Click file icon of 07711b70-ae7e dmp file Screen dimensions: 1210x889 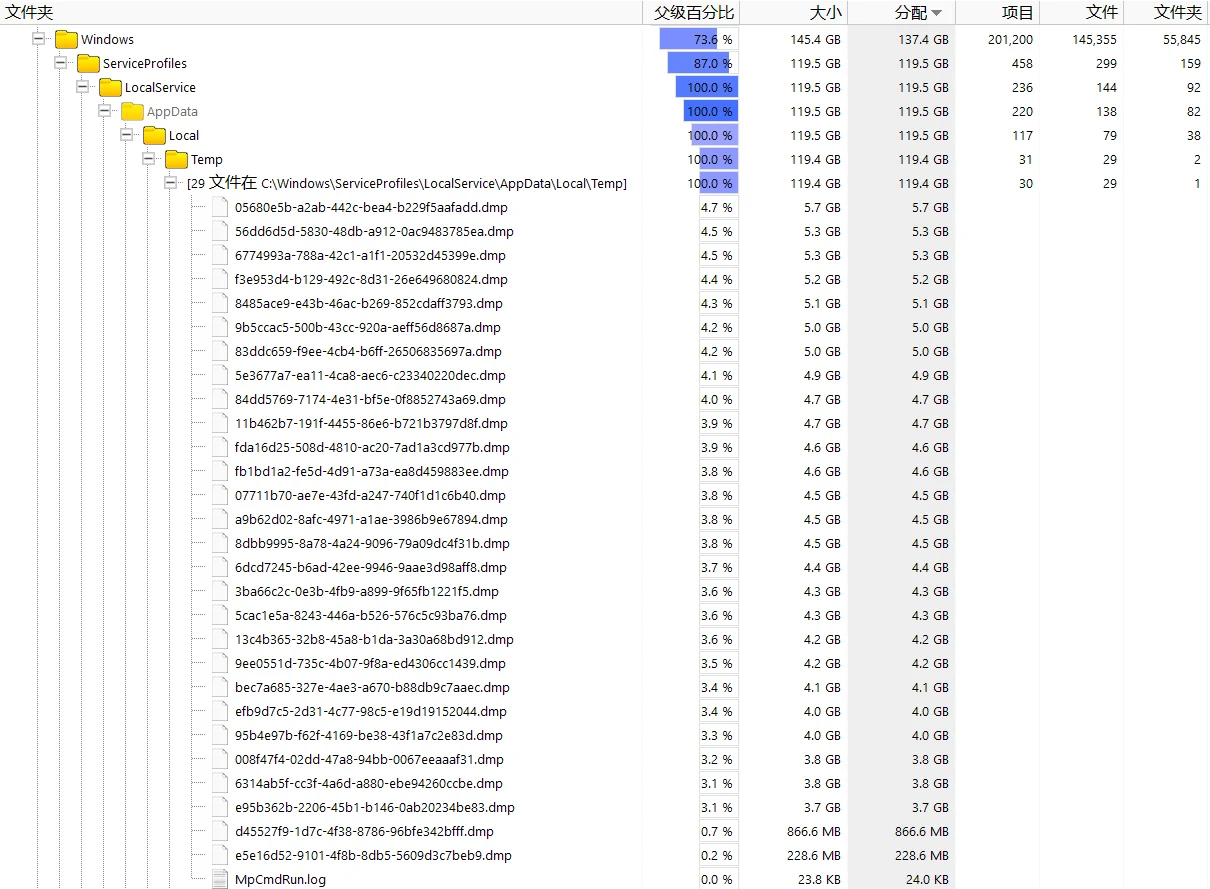(x=220, y=495)
